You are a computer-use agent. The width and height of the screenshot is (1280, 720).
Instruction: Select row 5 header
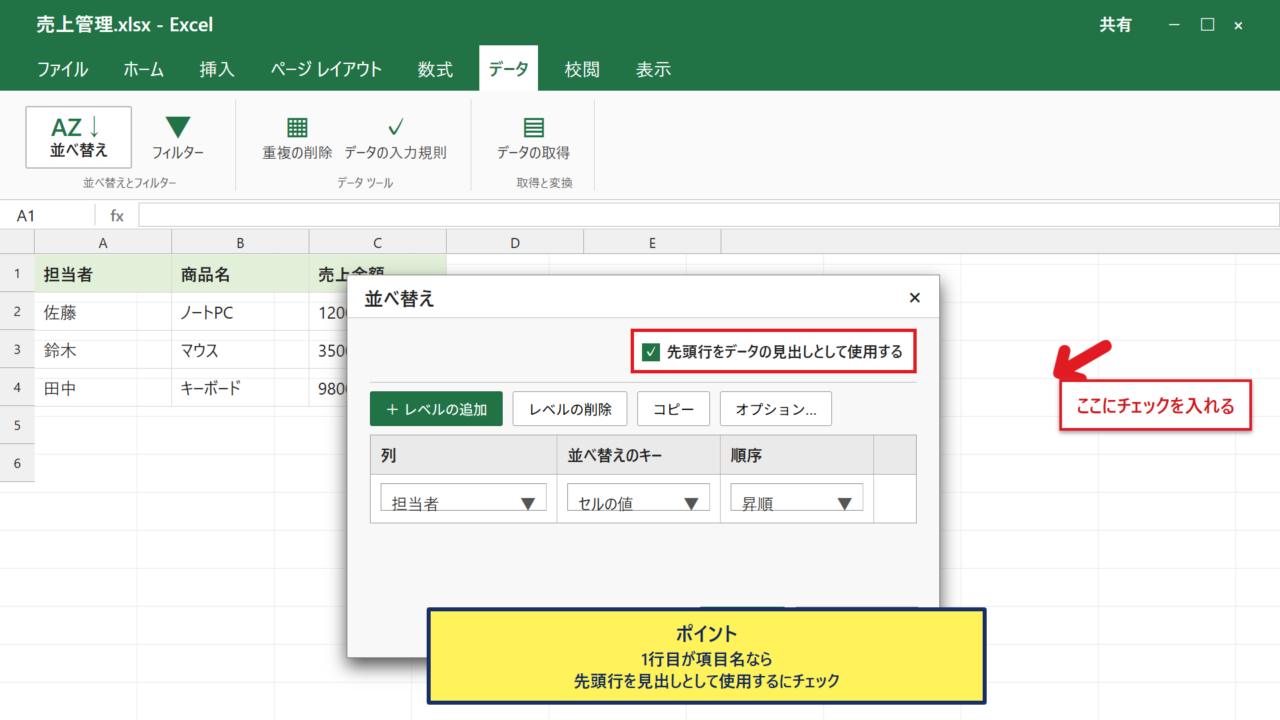[x=17, y=425]
